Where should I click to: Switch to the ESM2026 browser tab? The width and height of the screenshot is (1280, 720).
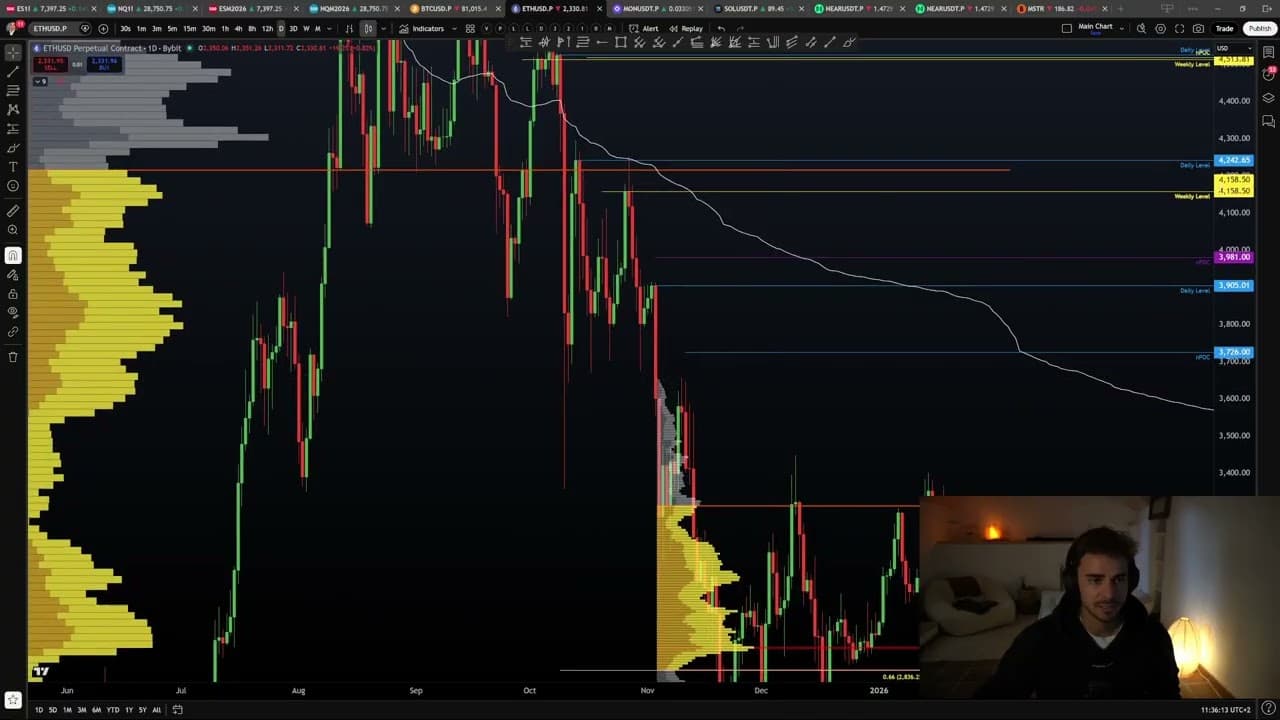[x=255, y=8]
